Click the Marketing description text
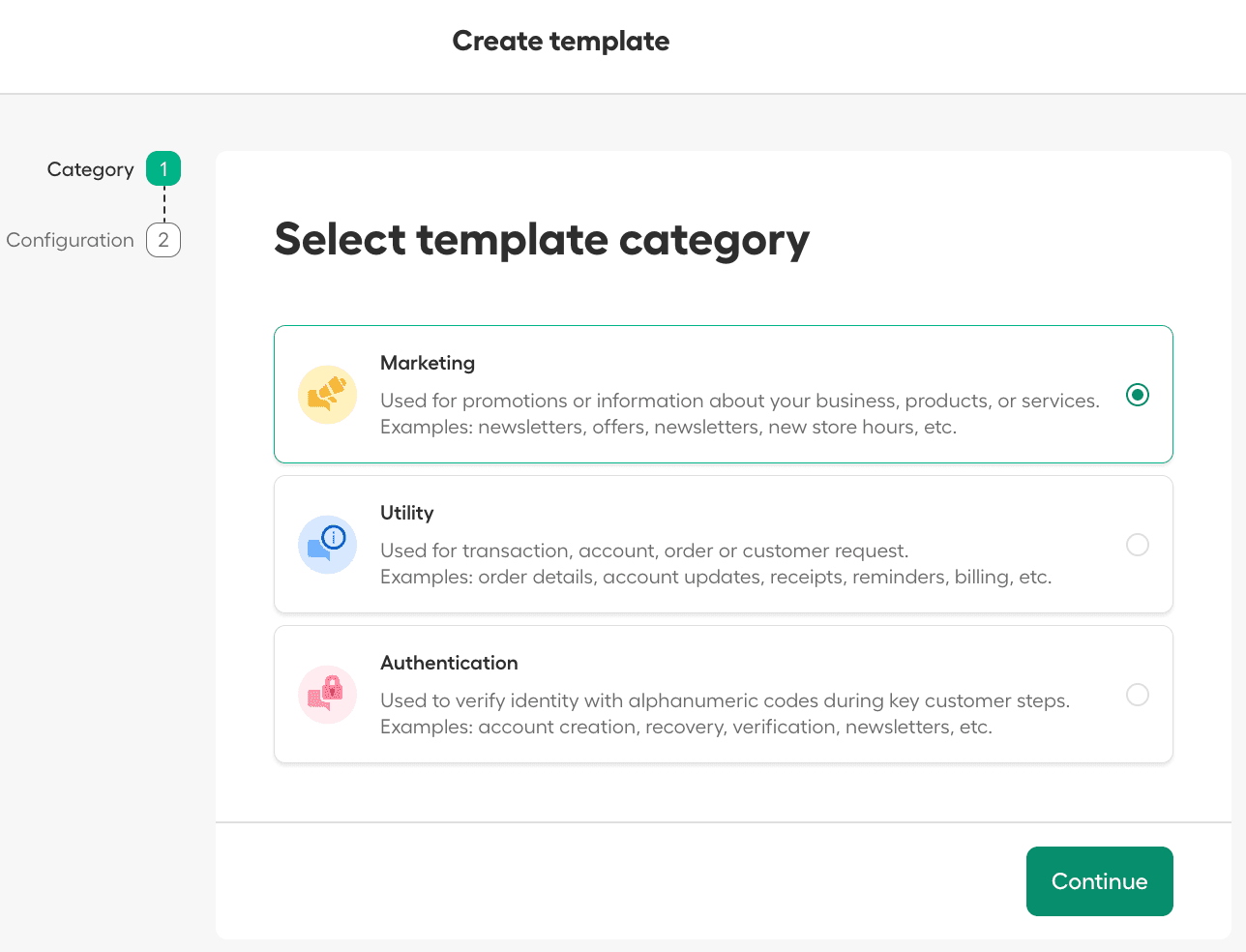The image size is (1246, 952). pyautogui.click(x=738, y=400)
